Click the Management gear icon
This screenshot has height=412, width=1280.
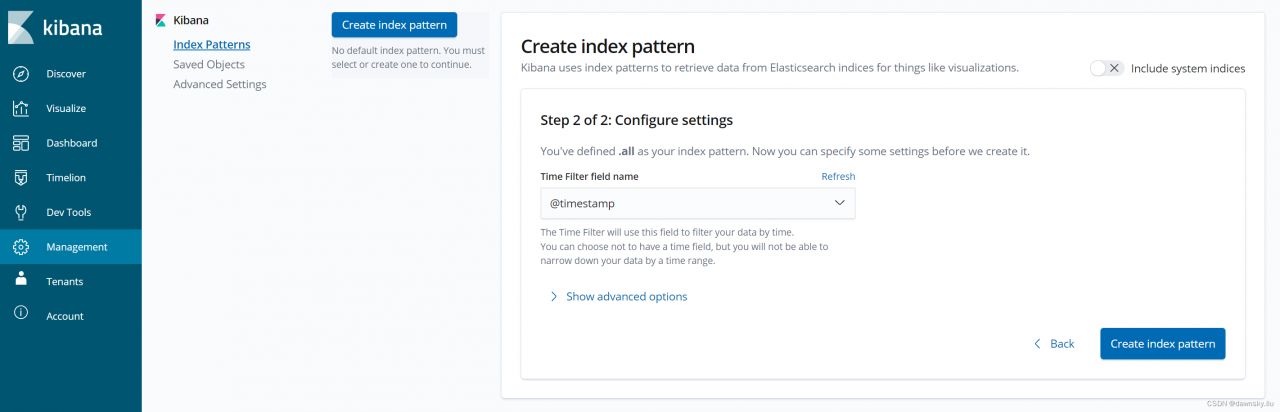pyautogui.click(x=21, y=247)
